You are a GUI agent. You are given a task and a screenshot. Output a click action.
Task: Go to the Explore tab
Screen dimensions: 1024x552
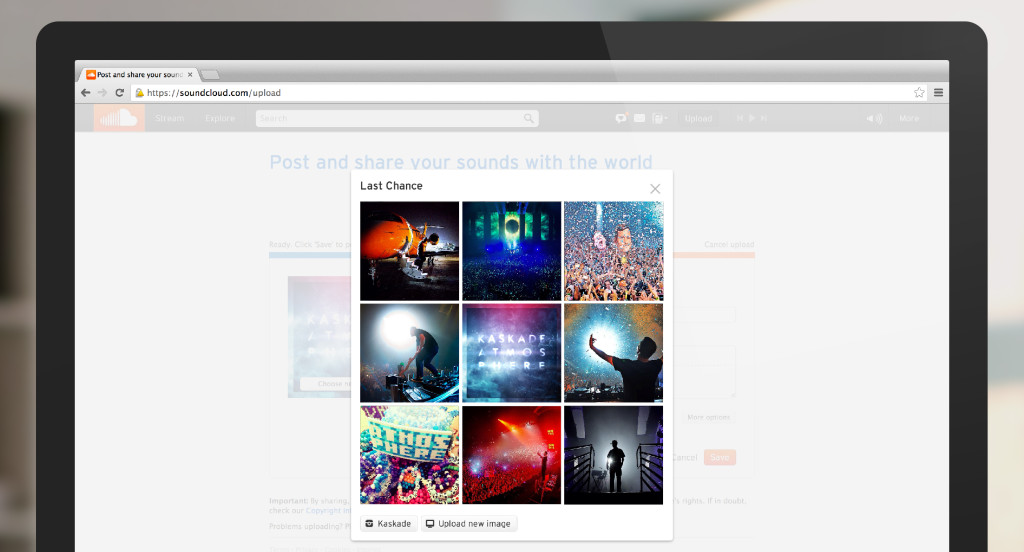point(220,119)
